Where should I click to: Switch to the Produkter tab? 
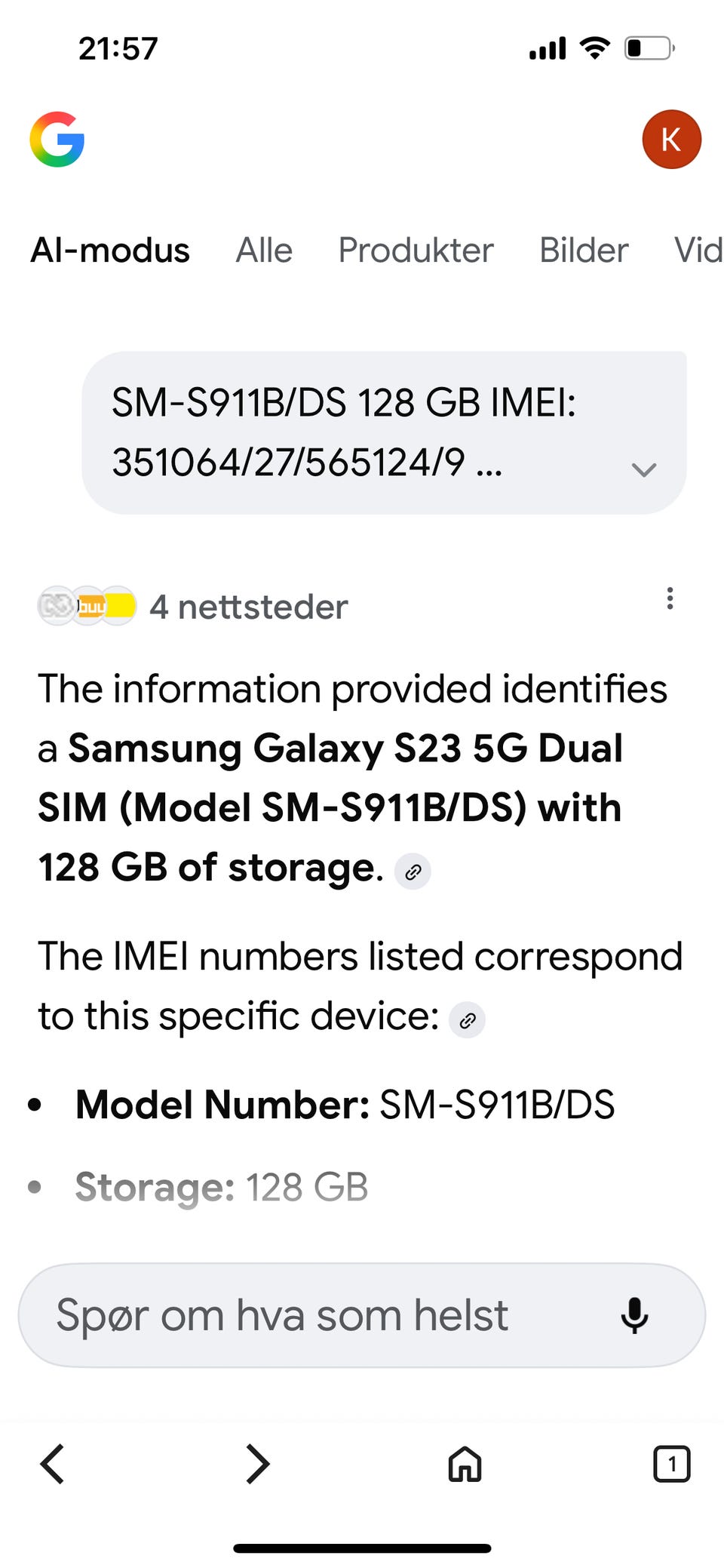tap(416, 251)
